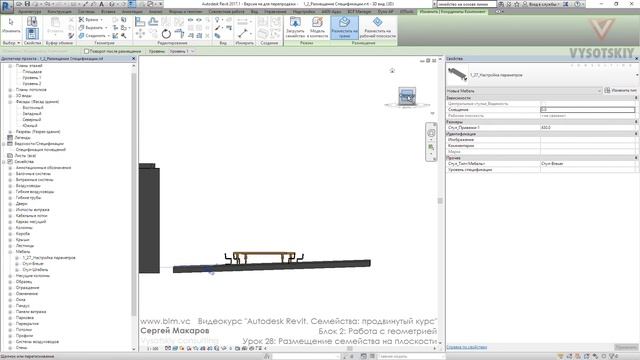The image size is (640, 360).
Task: Click the Text (A) icon in the quick access toolbar
Action: point(101,4)
